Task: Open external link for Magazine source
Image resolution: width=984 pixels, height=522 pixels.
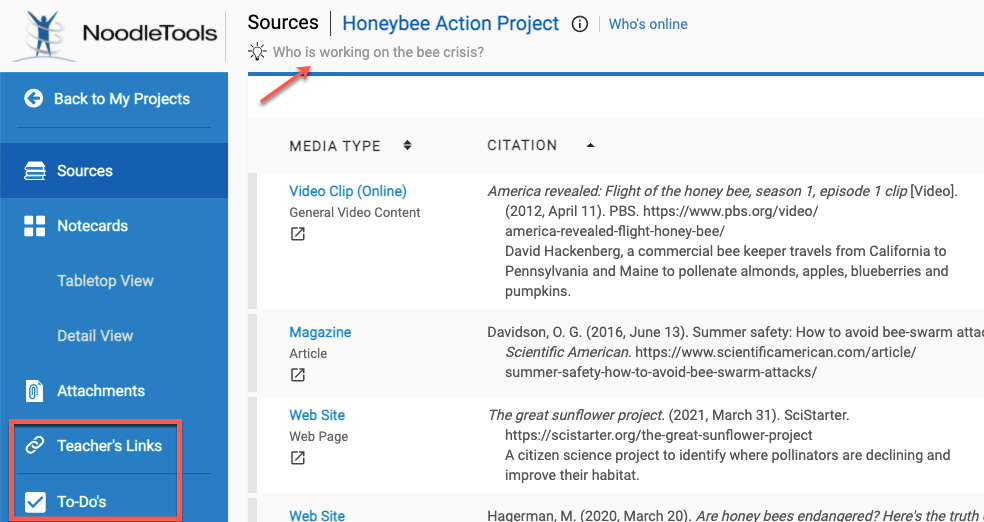Action: click(298, 375)
